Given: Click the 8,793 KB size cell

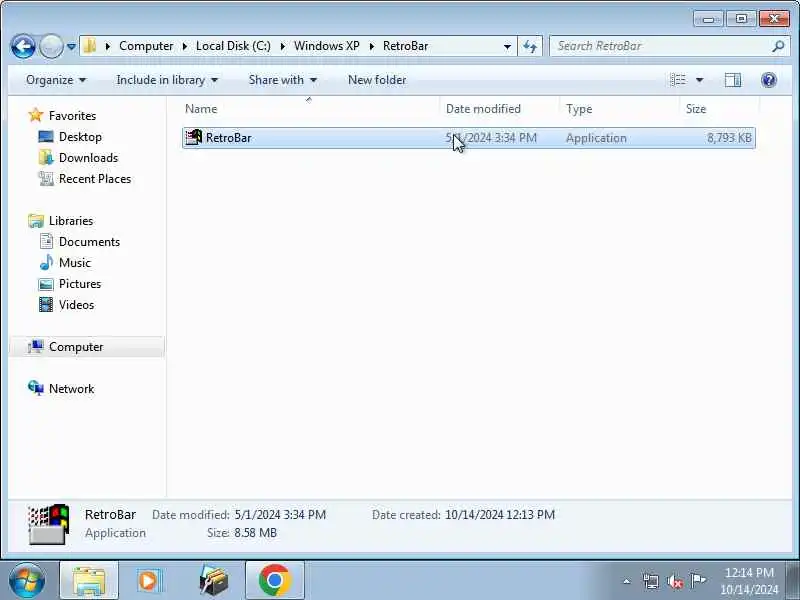Looking at the screenshot, I should [729, 138].
